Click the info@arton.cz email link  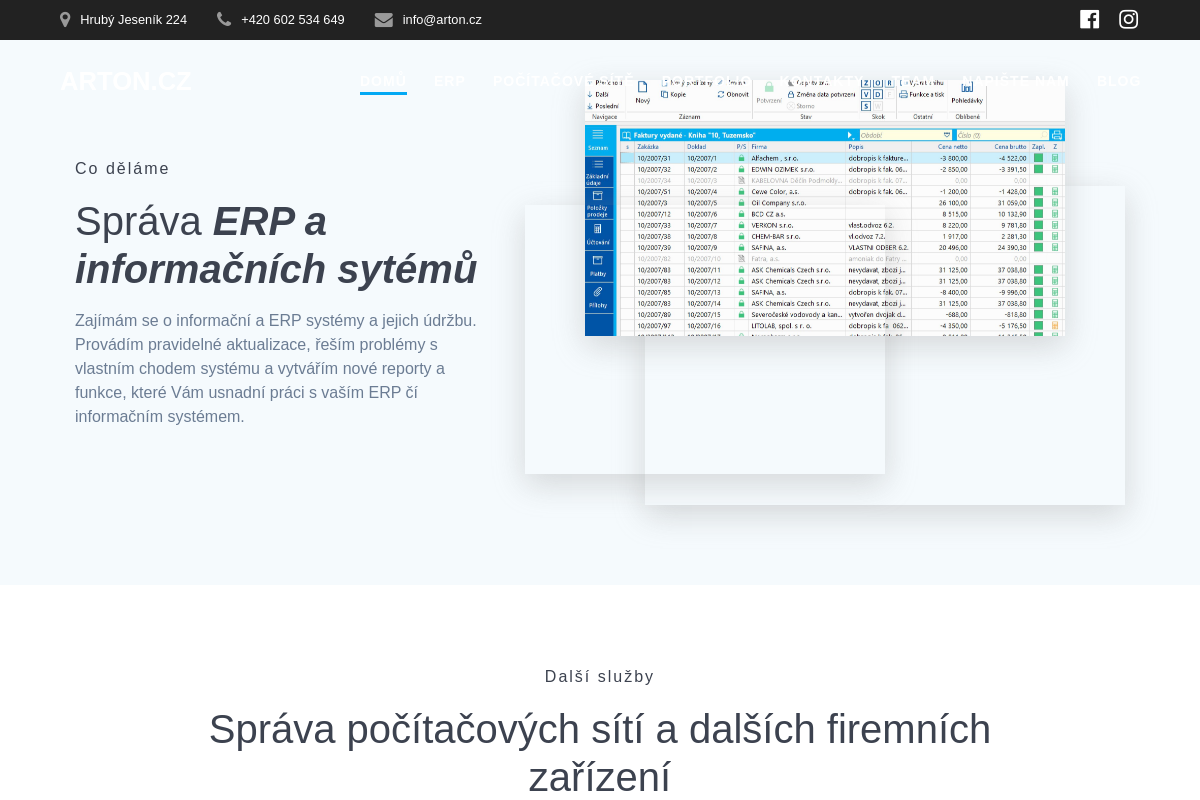coord(442,19)
